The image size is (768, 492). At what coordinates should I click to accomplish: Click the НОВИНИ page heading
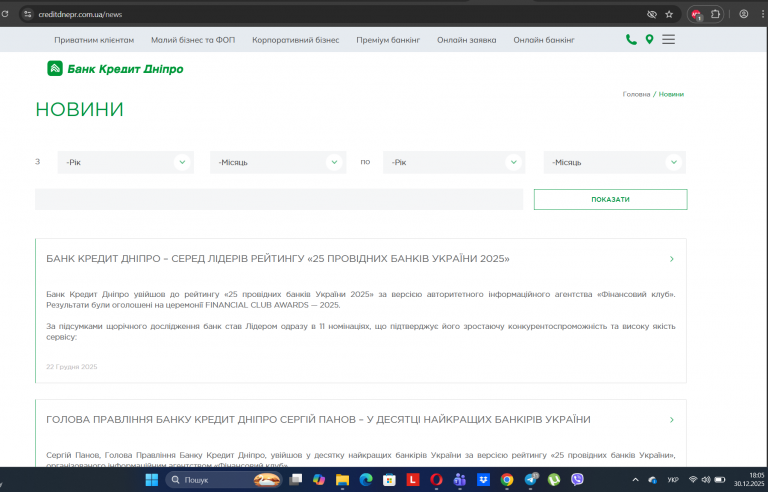(x=79, y=109)
